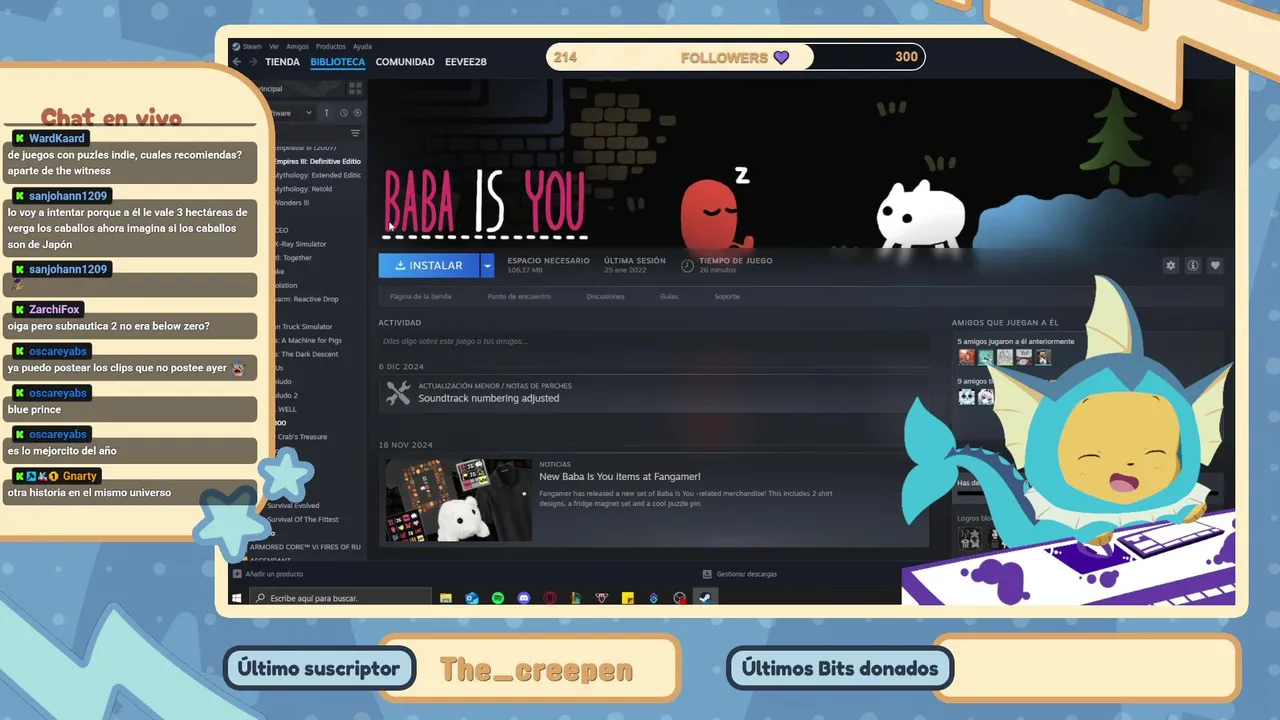This screenshot has height=720, width=1280.
Task: Open Sticky Notes from the taskbar
Action: pos(628,598)
